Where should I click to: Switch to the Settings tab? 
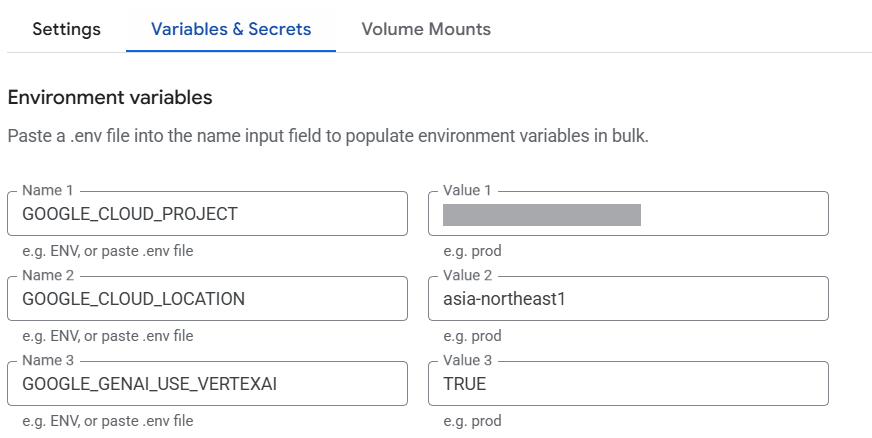66,29
